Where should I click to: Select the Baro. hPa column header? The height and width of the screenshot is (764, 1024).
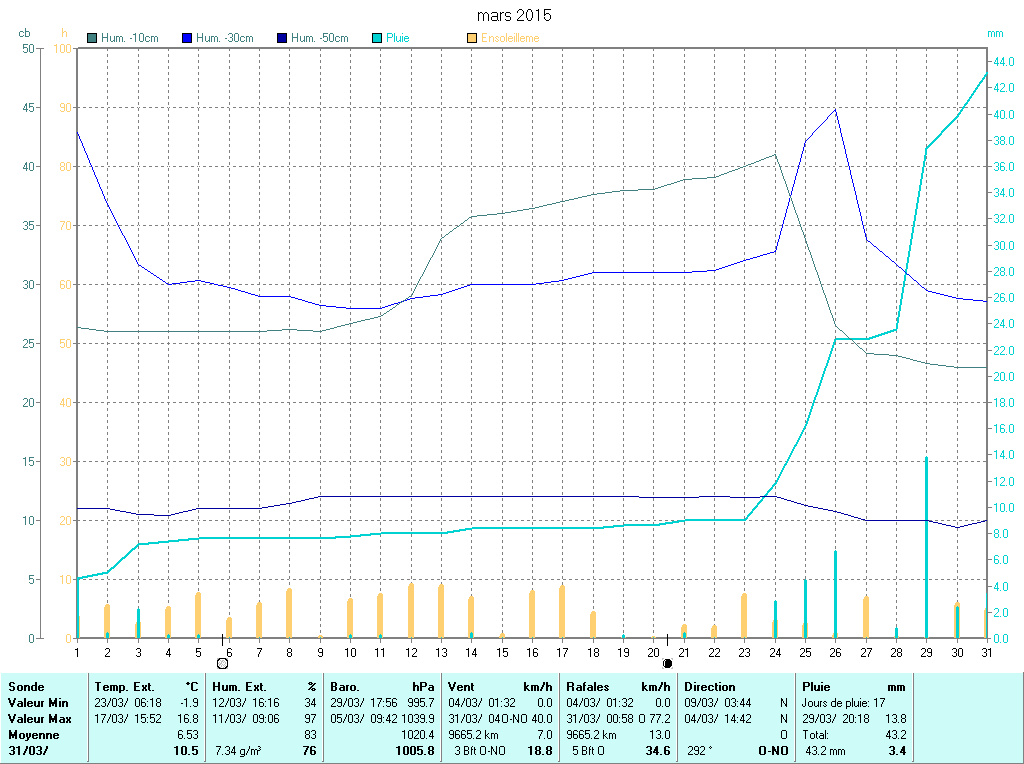tap(383, 687)
